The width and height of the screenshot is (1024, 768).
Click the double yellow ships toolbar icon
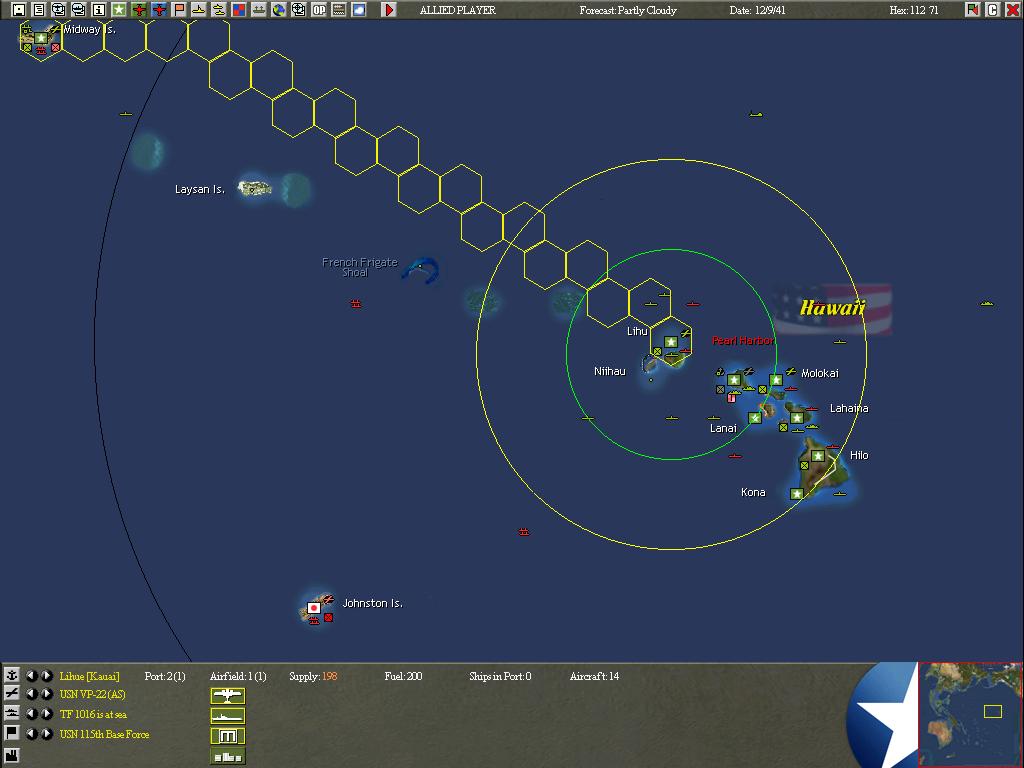219,10
